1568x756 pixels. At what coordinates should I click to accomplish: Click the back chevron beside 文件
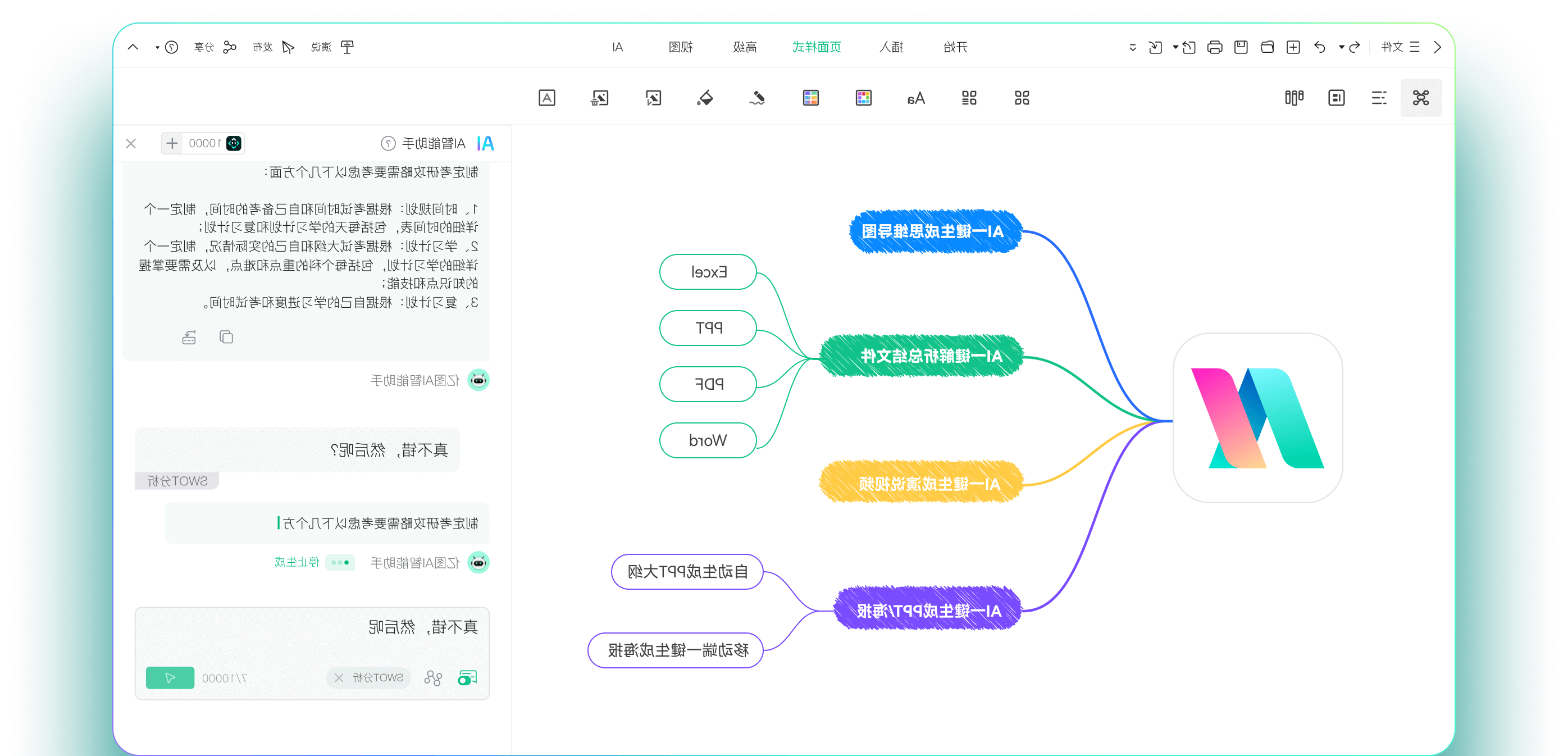pos(1438,47)
